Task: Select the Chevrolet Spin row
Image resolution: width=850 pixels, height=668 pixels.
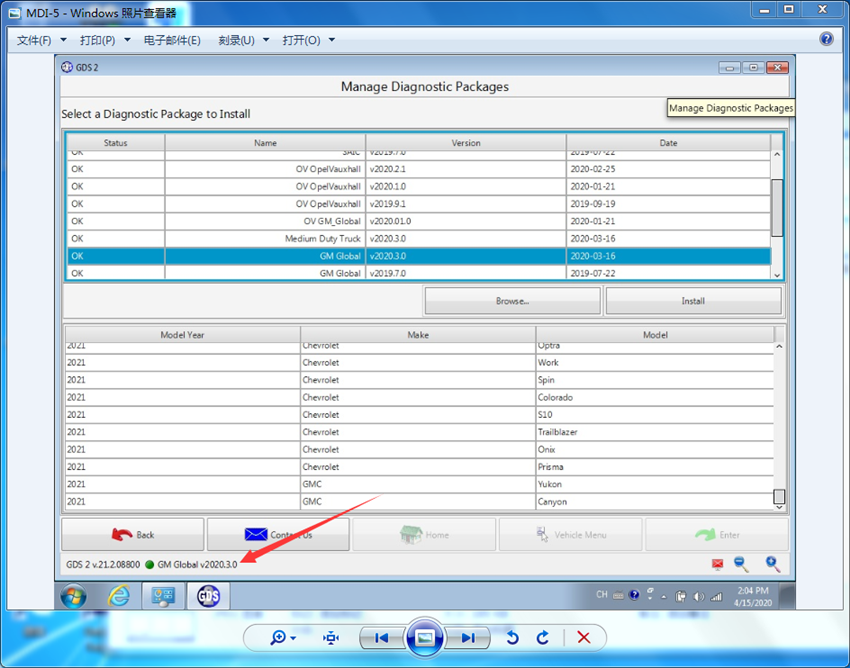Action: pyautogui.click(x=420, y=380)
